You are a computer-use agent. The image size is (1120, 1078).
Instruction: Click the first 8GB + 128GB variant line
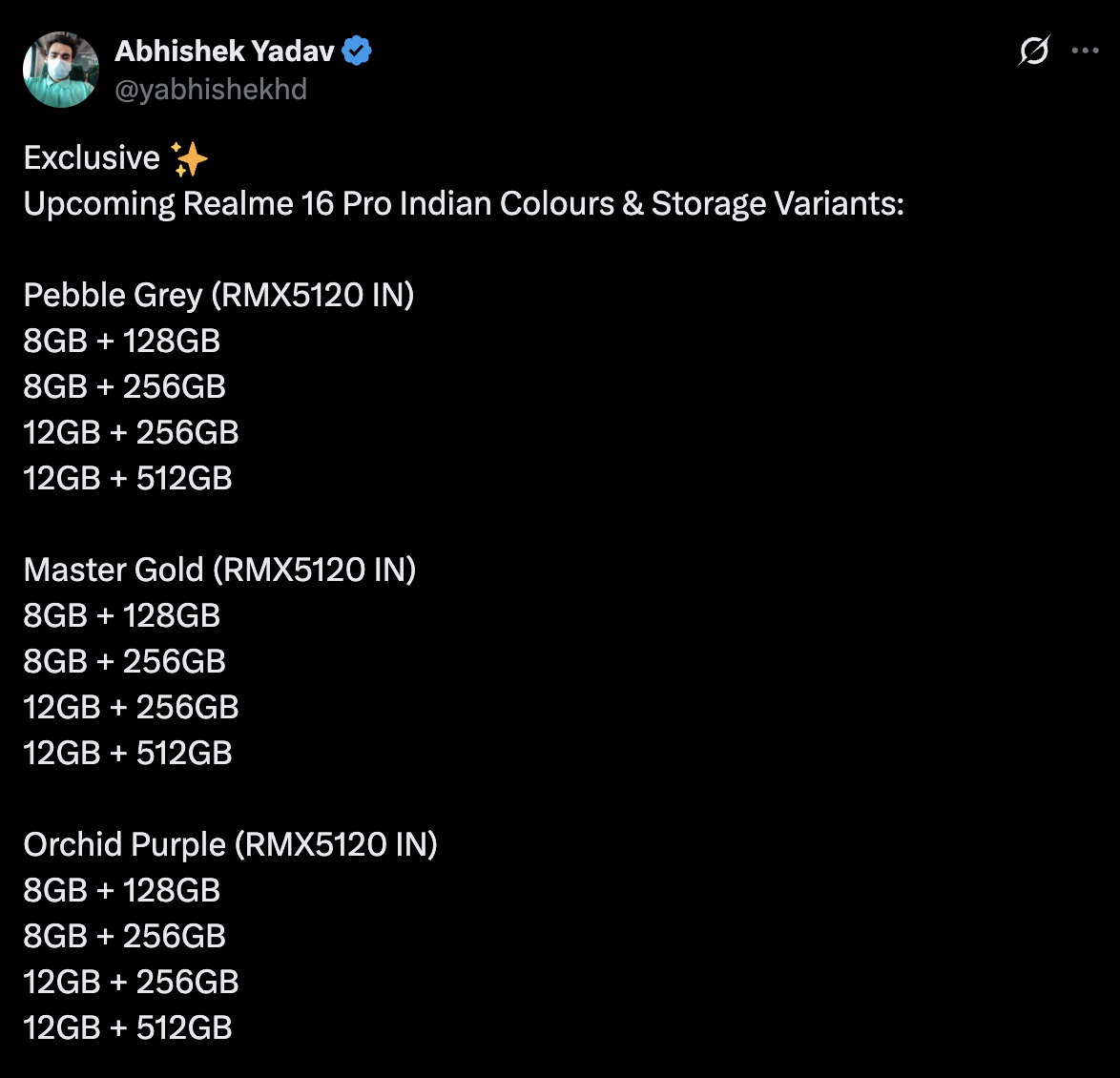(x=121, y=341)
